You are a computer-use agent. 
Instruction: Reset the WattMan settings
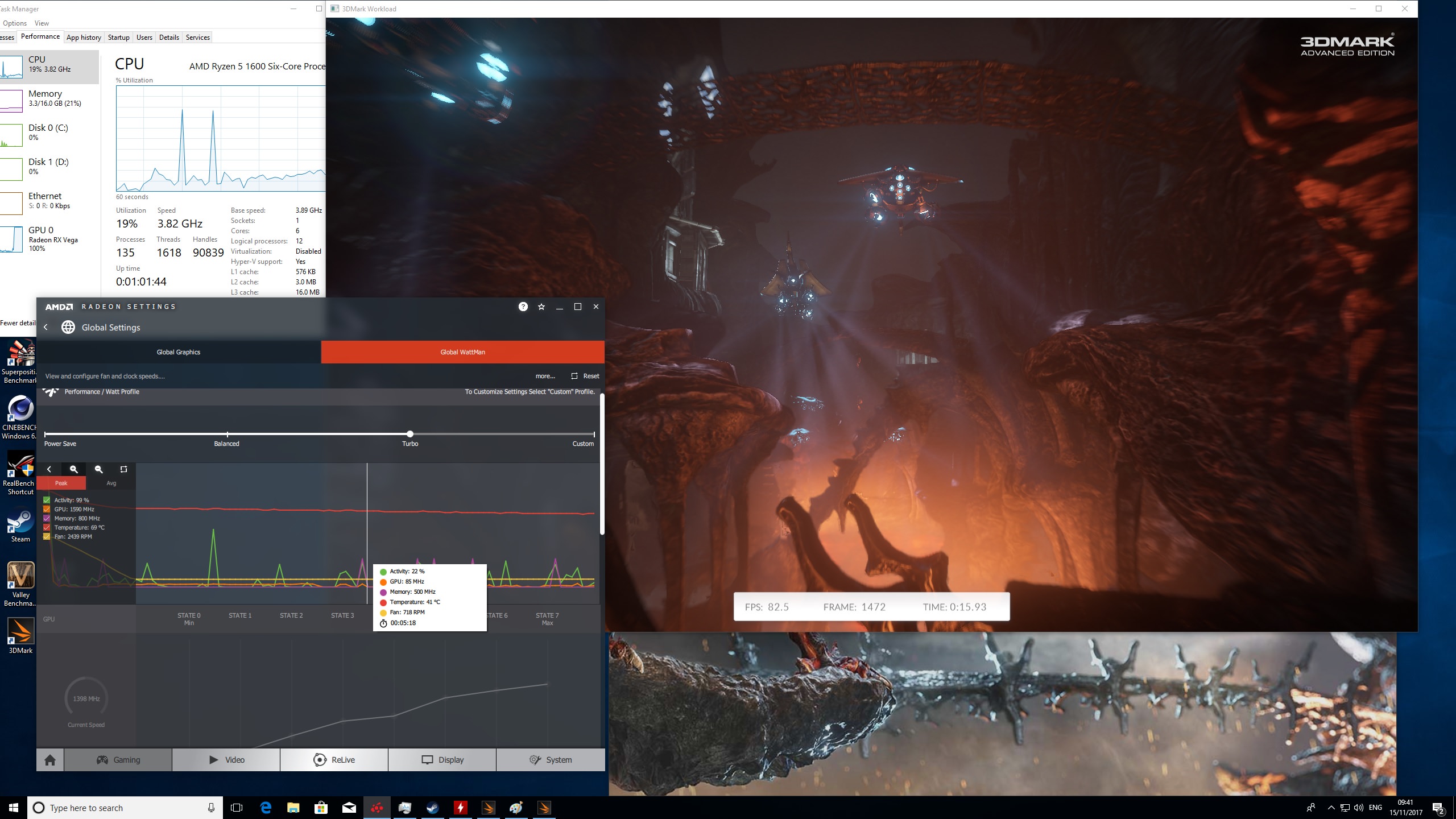click(585, 376)
